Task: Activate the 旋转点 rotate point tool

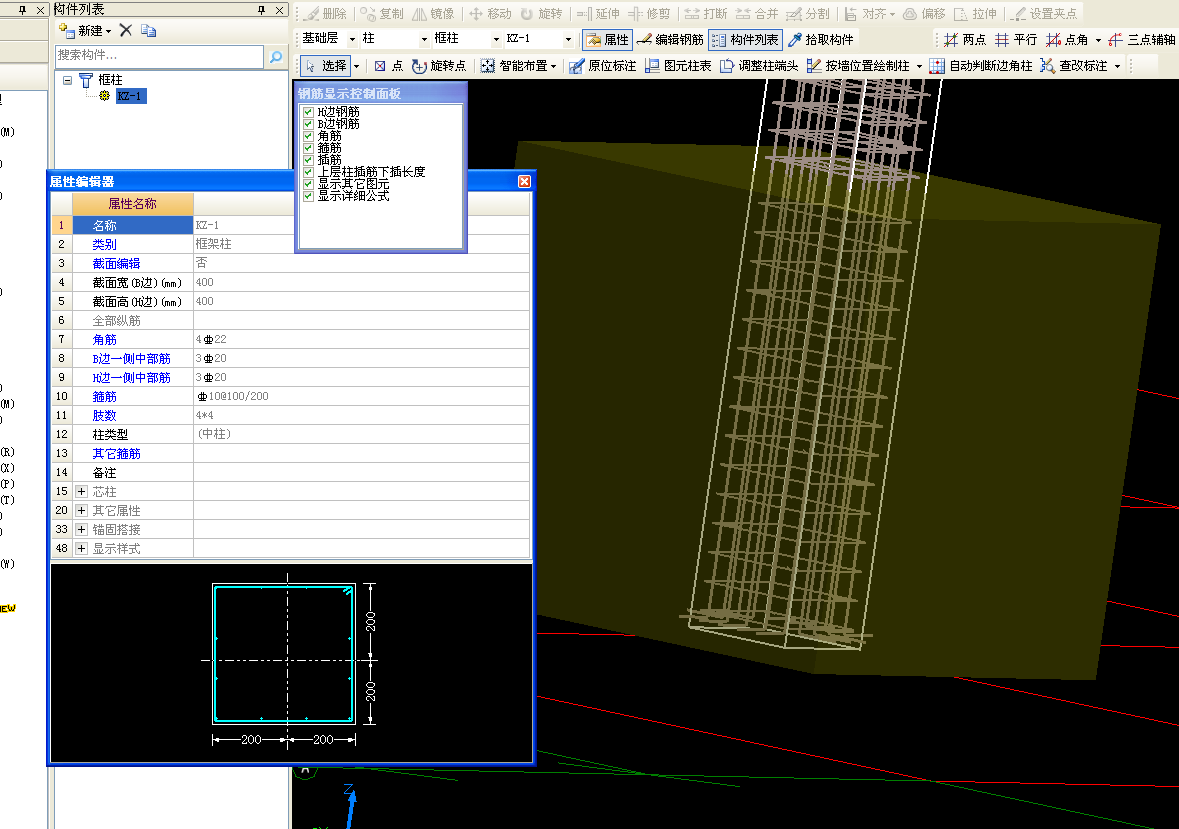Action: (439, 66)
